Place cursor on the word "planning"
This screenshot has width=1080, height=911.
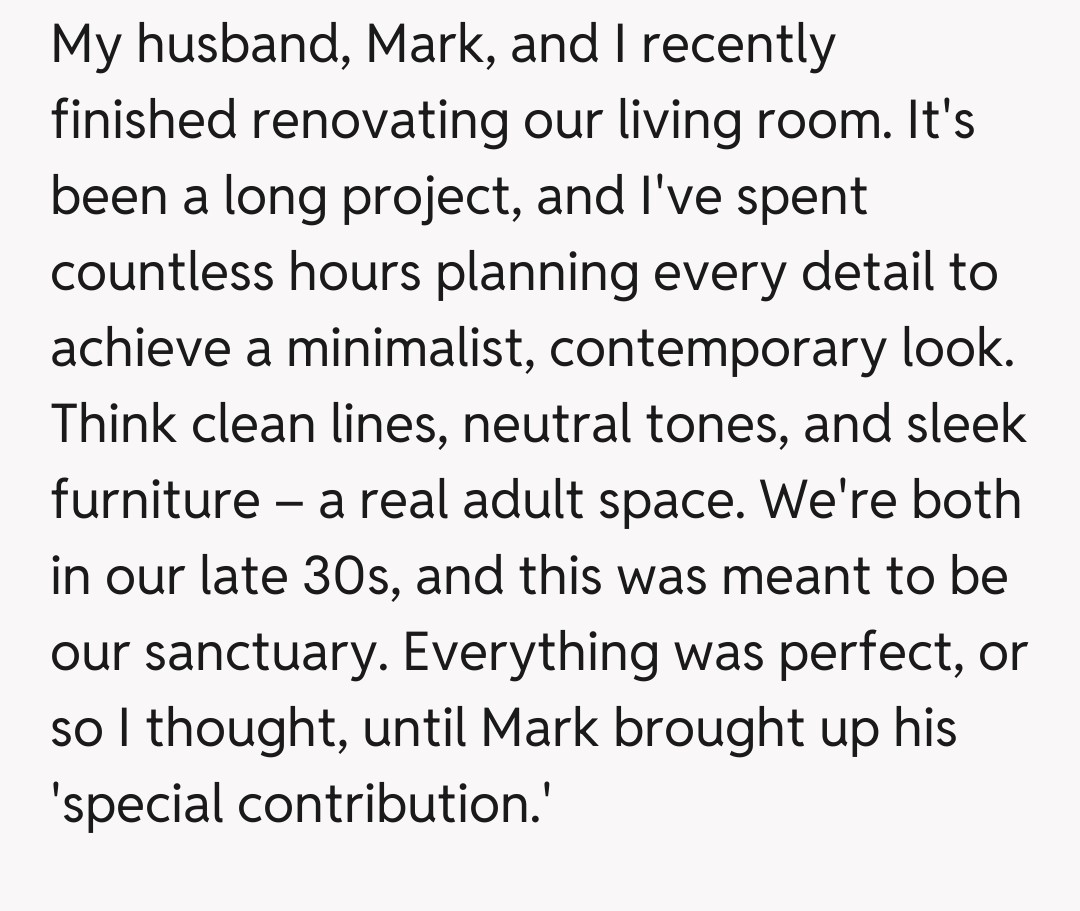(537, 273)
